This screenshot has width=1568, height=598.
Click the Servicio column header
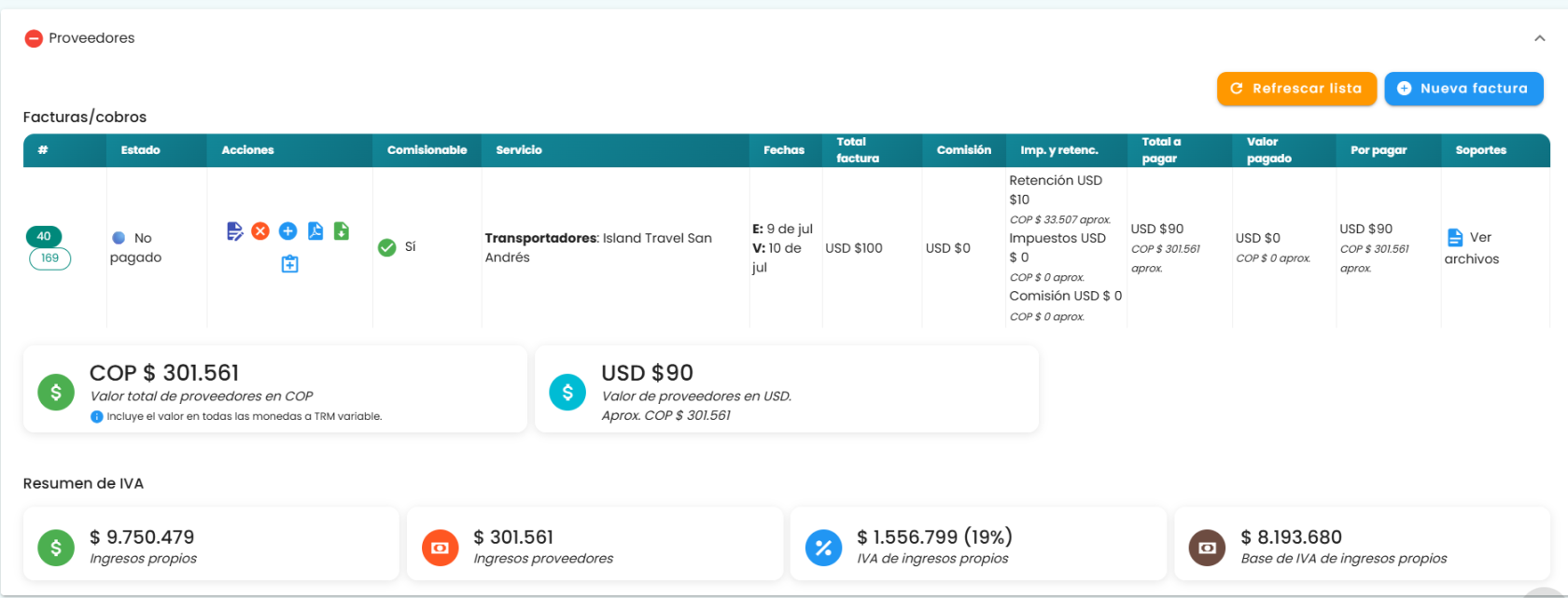click(x=519, y=150)
